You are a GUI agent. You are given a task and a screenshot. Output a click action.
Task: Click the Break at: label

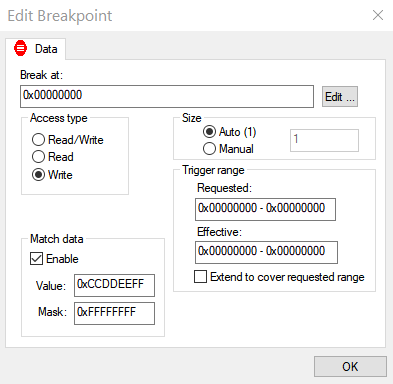point(41,75)
